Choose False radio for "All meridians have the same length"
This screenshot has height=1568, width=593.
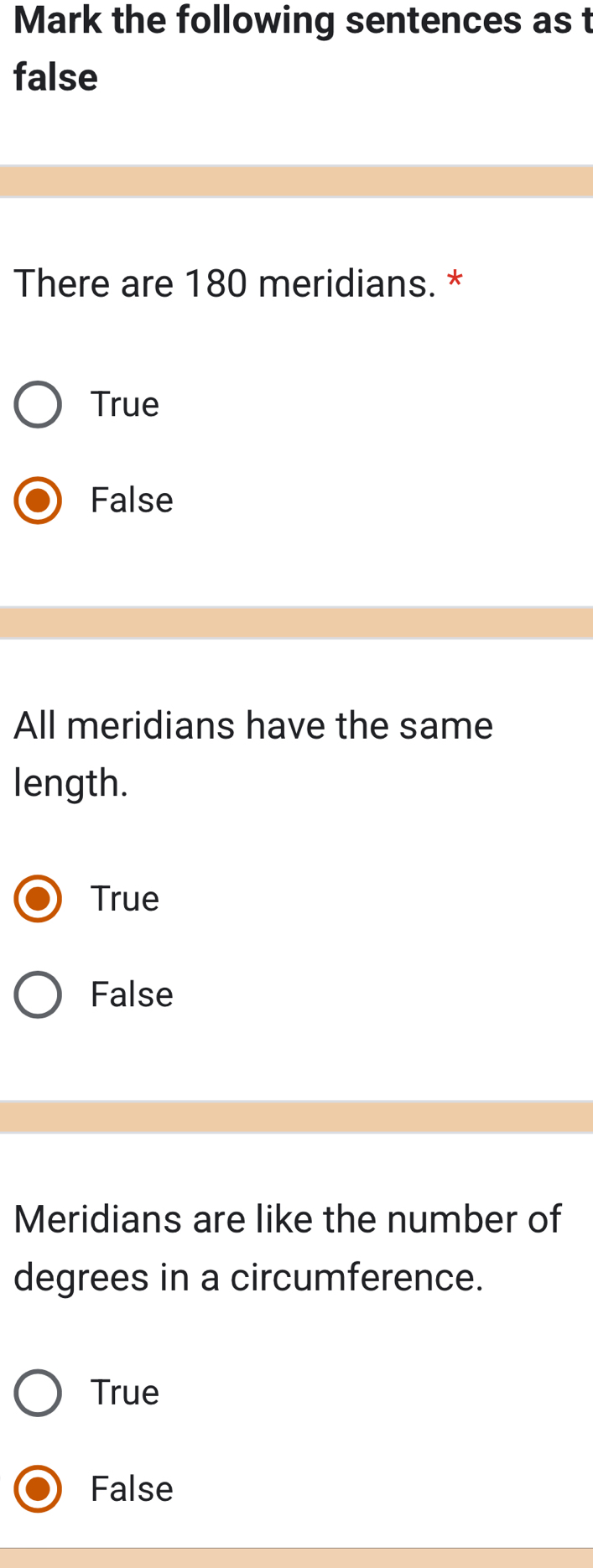(x=38, y=994)
